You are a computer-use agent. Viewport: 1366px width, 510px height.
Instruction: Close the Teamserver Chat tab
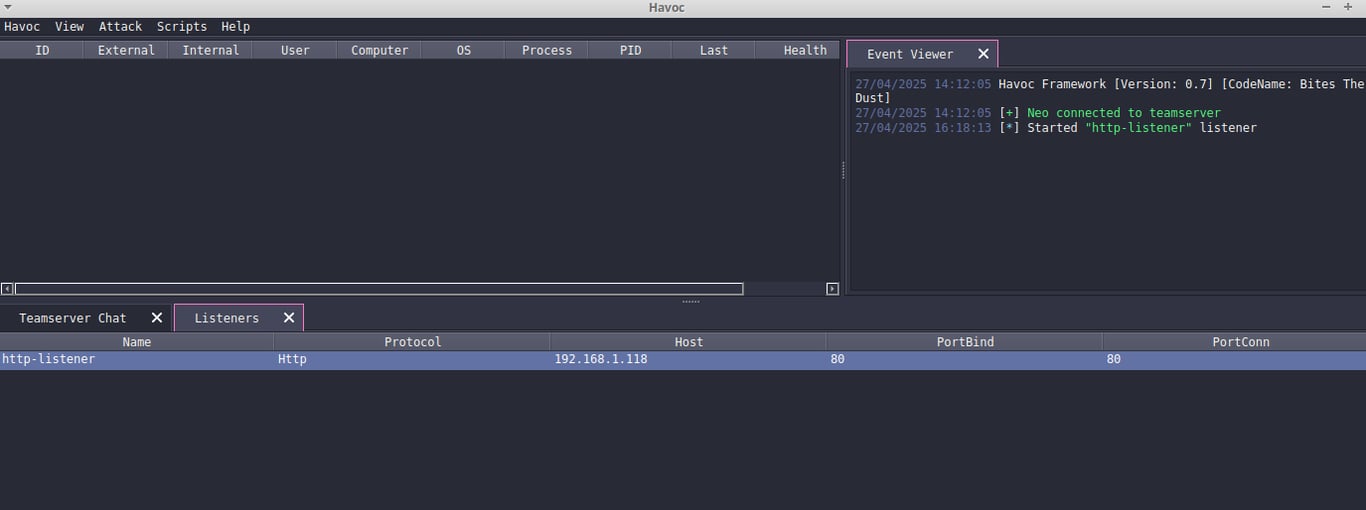click(x=157, y=318)
